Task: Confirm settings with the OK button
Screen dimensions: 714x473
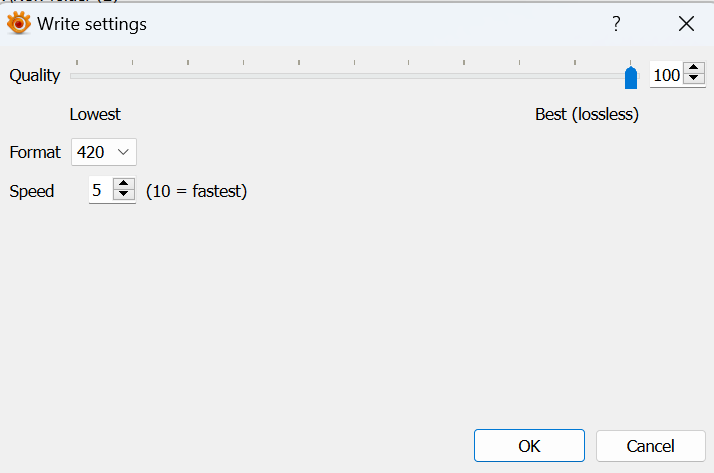Action: click(529, 446)
